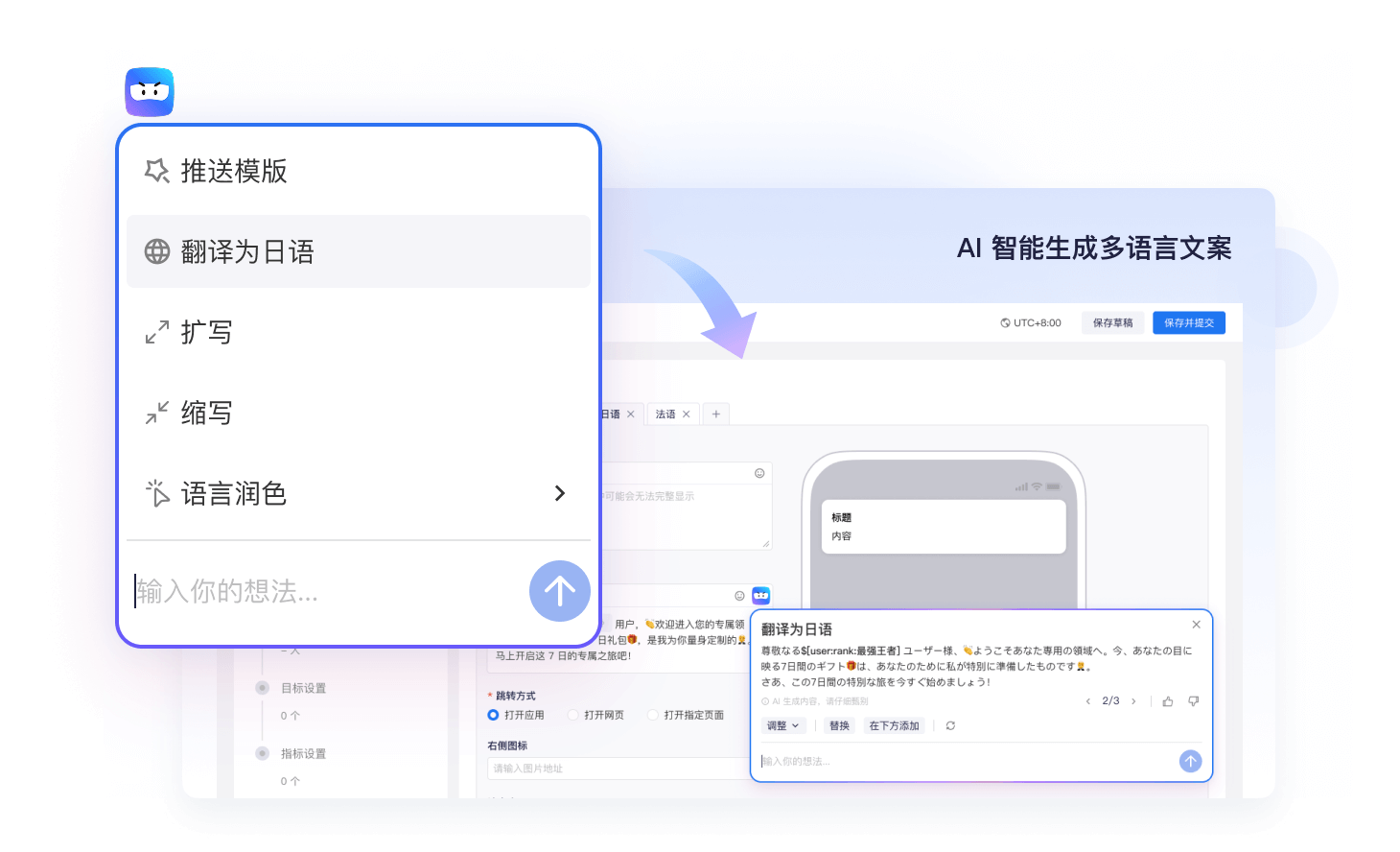Viewport: 1400px width, 852px height.
Task: Select the 打开指定页面 radio option
Action: [x=653, y=715]
